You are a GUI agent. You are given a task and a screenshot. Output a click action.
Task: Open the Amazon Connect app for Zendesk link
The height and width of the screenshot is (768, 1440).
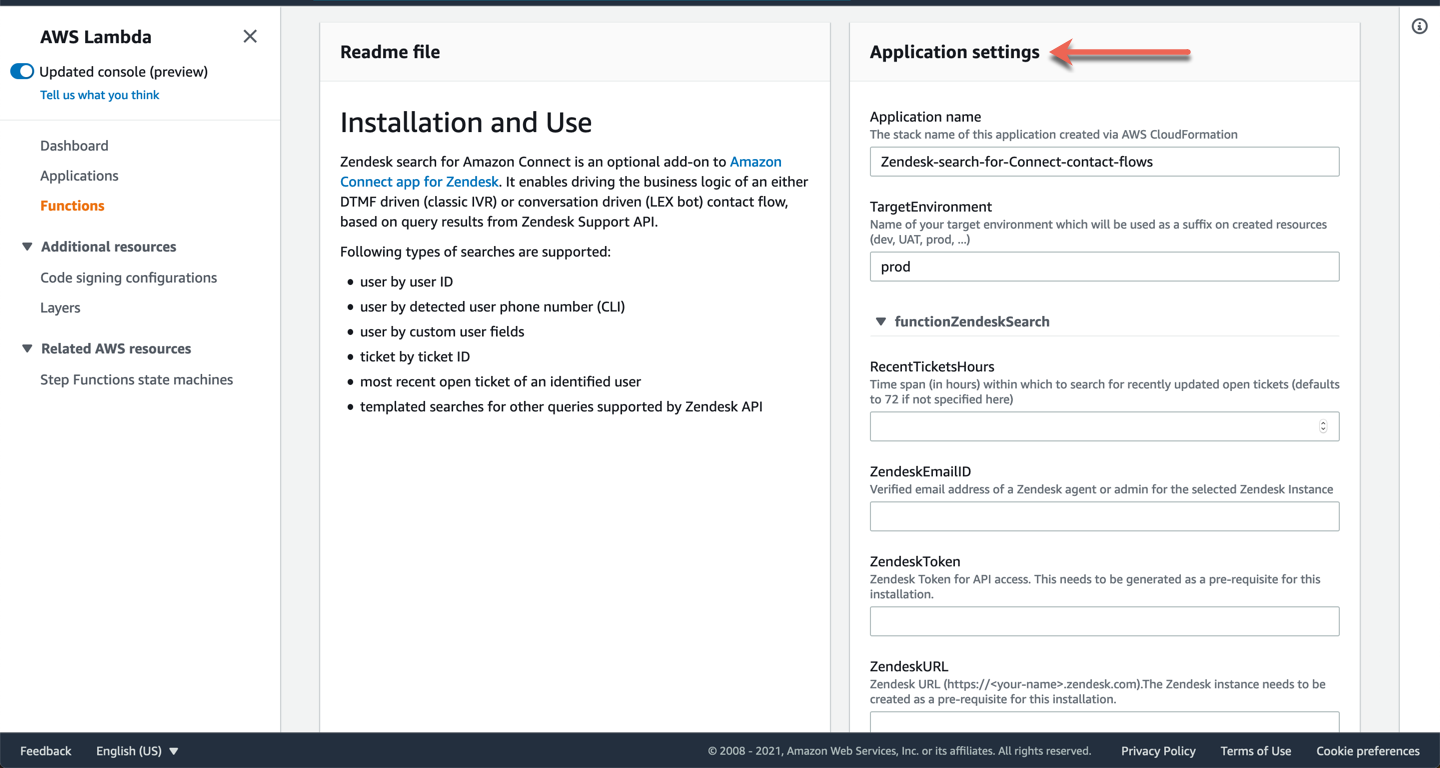[419, 182]
